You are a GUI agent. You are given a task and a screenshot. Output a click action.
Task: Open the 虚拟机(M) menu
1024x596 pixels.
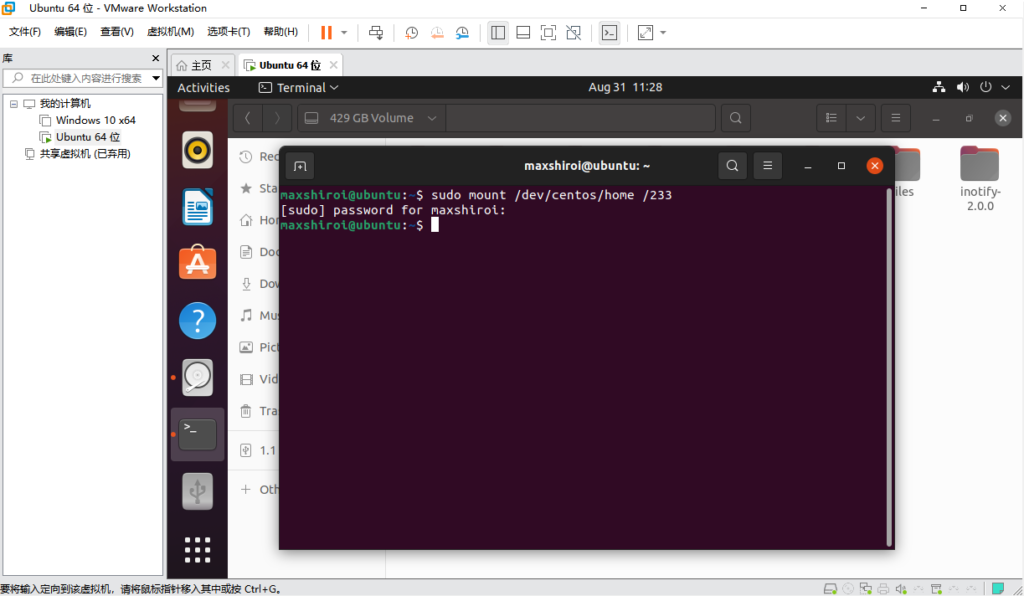tap(170, 32)
